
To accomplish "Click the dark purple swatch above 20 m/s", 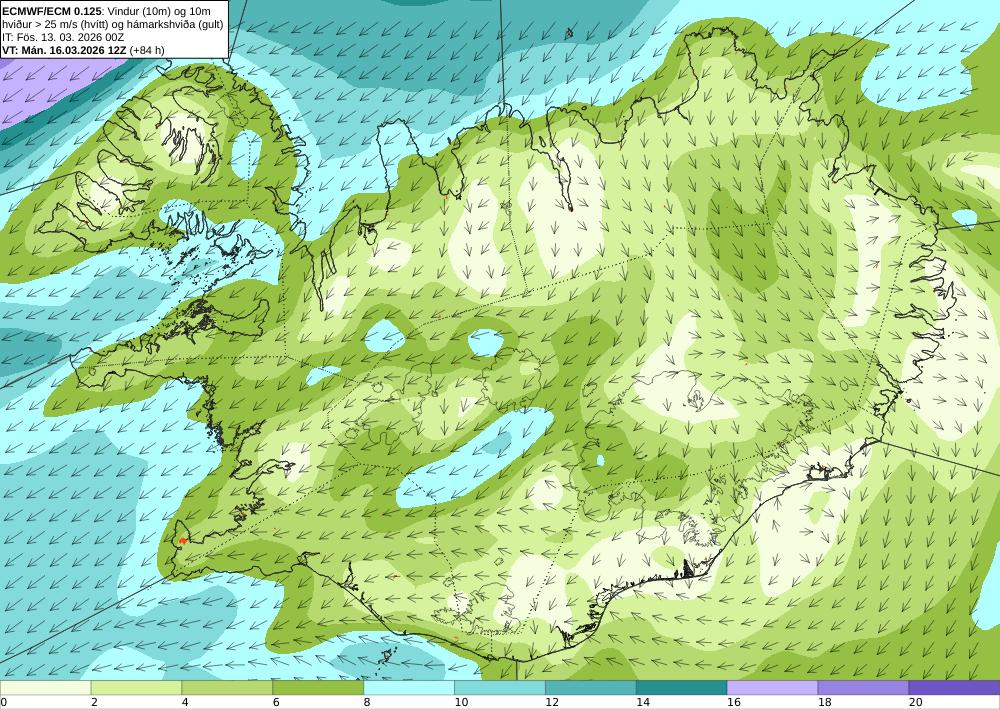I will tap(954, 687).
